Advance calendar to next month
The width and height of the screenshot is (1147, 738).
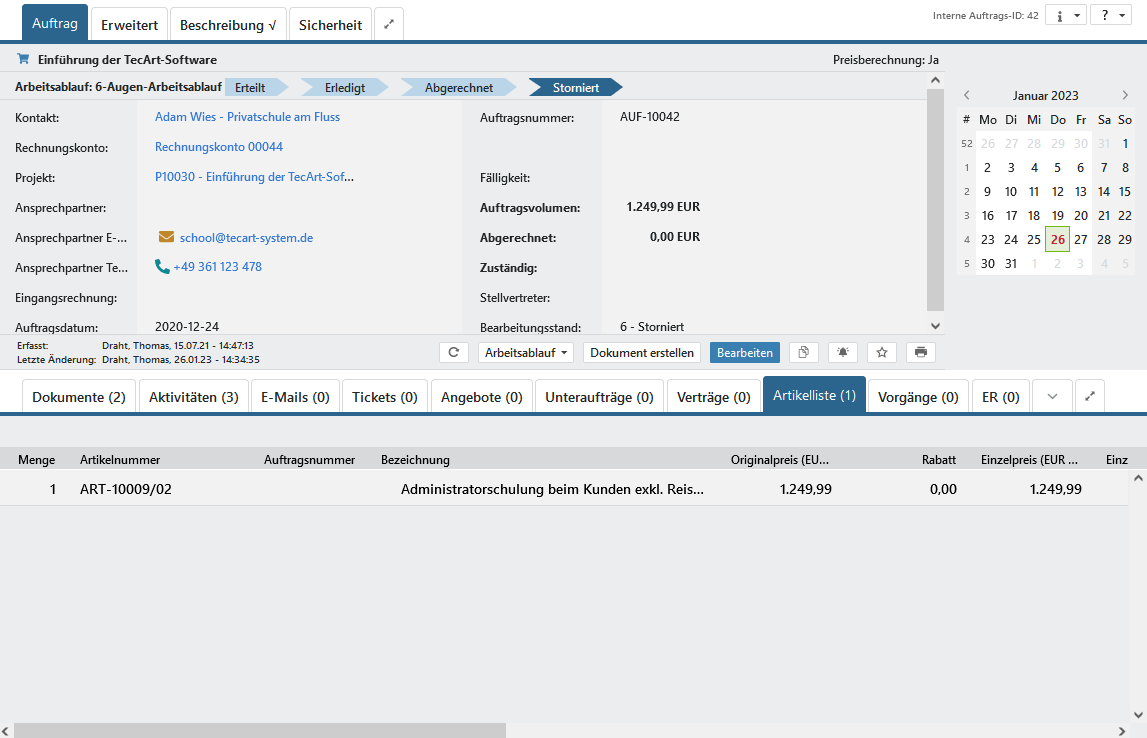pos(1125,96)
